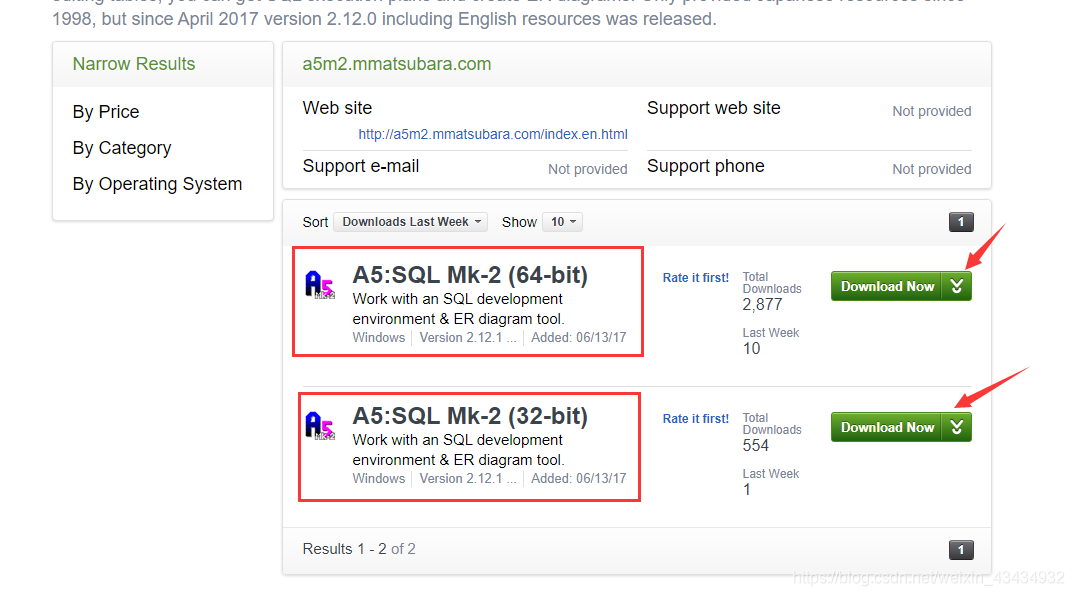Click Download Now for A5:SQL Mk-2 (32-bit)
The height and width of the screenshot is (596, 1074).
(x=887, y=427)
